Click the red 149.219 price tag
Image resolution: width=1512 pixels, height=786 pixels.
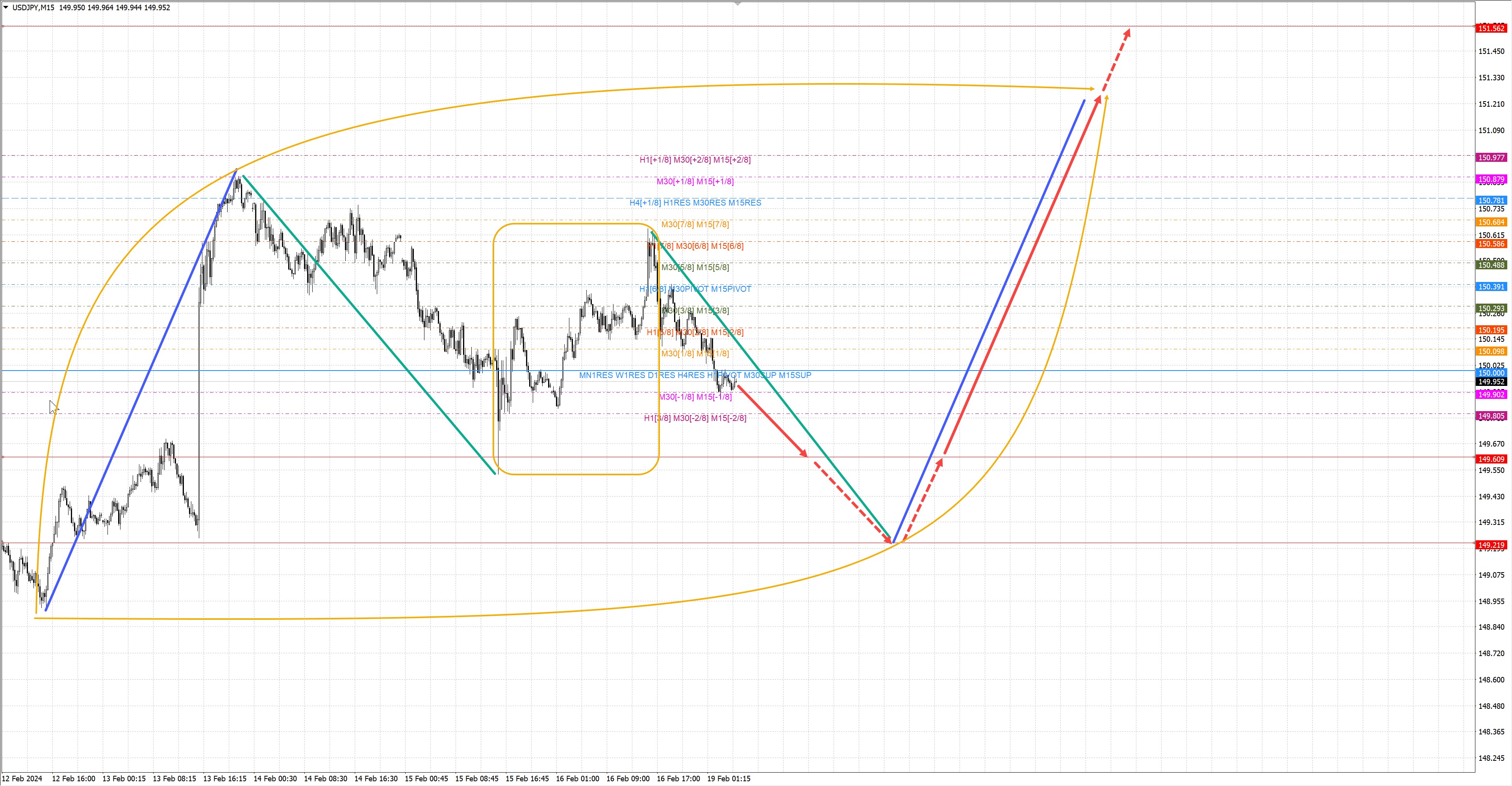(1491, 545)
